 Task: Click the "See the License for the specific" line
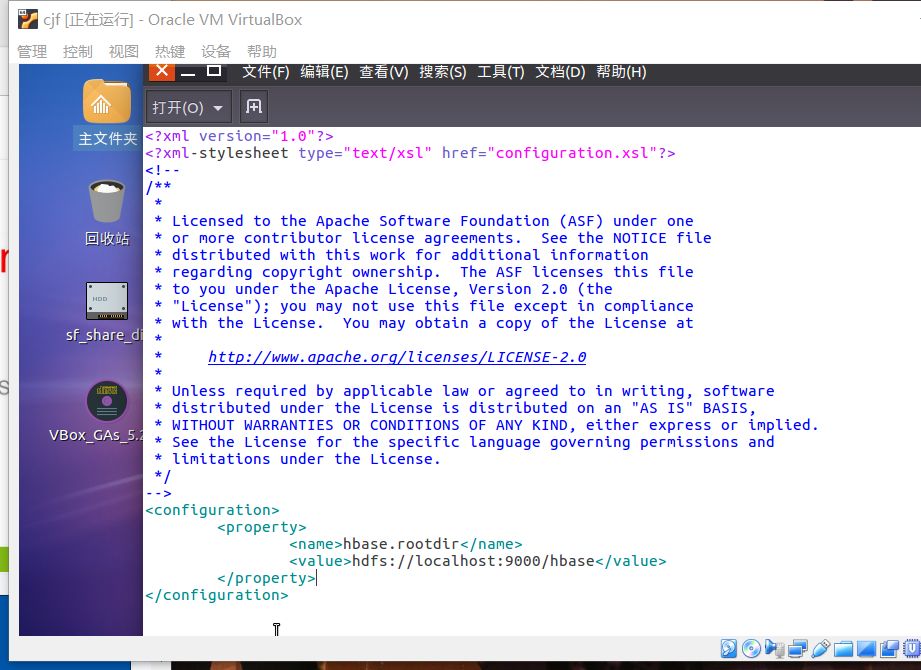point(463,442)
